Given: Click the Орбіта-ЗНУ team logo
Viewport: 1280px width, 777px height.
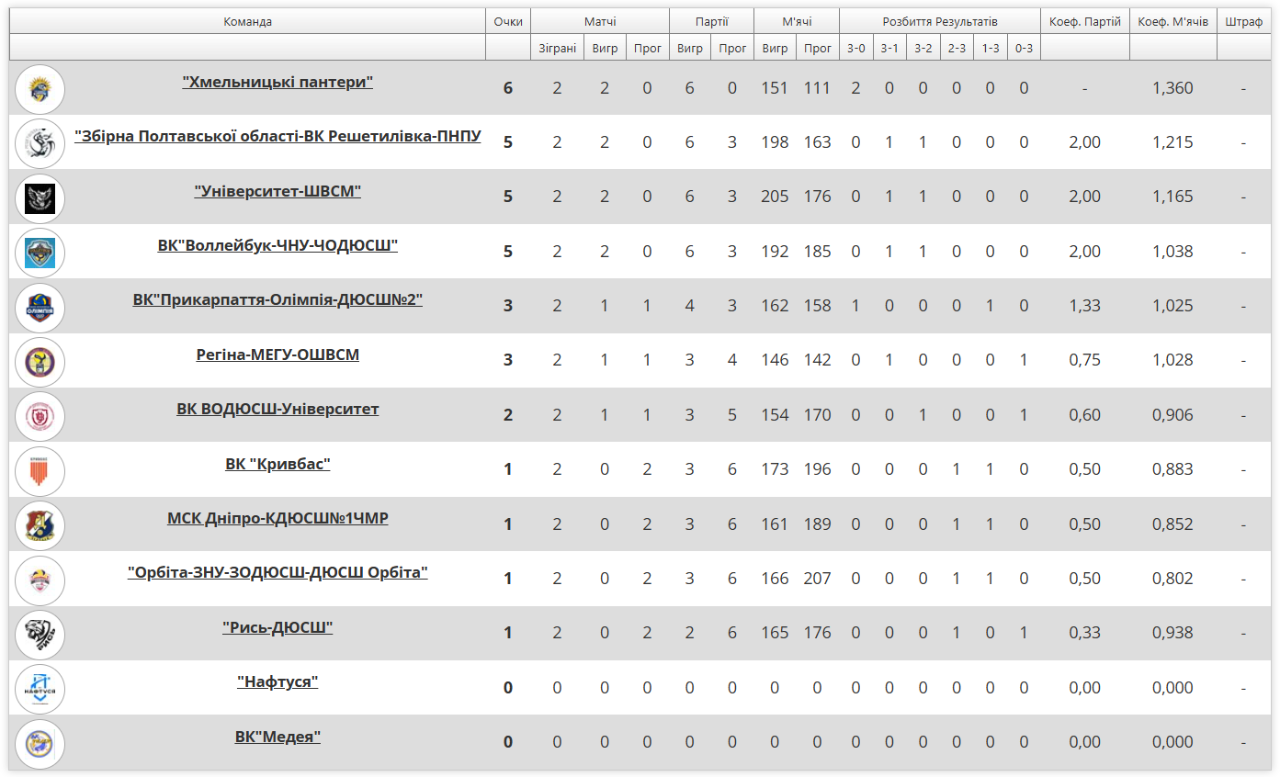Looking at the screenshot, I should (40, 579).
